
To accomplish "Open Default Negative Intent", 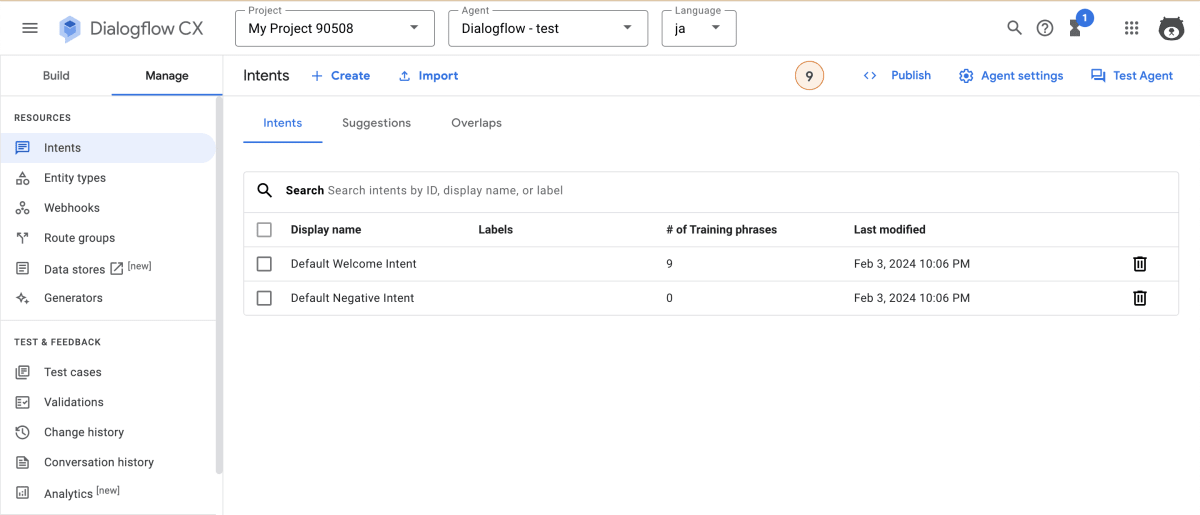I will point(352,298).
